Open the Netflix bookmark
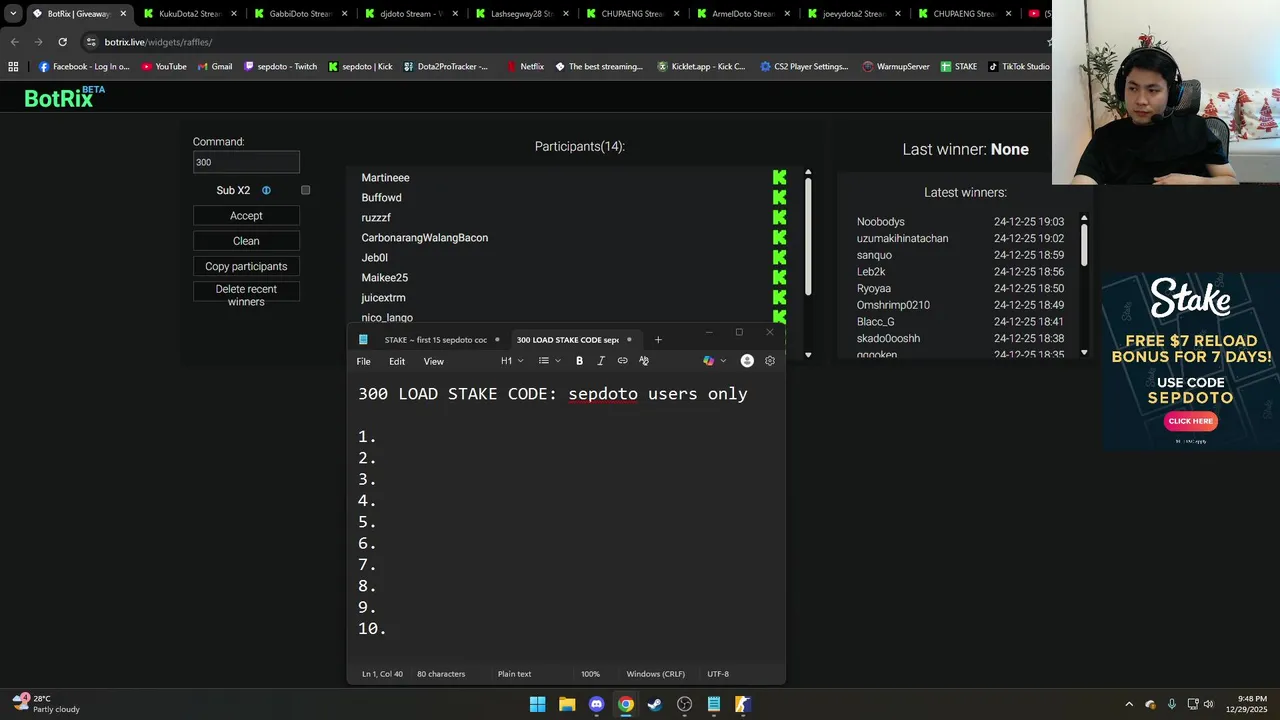This screenshot has width=1280, height=720. pos(525,67)
